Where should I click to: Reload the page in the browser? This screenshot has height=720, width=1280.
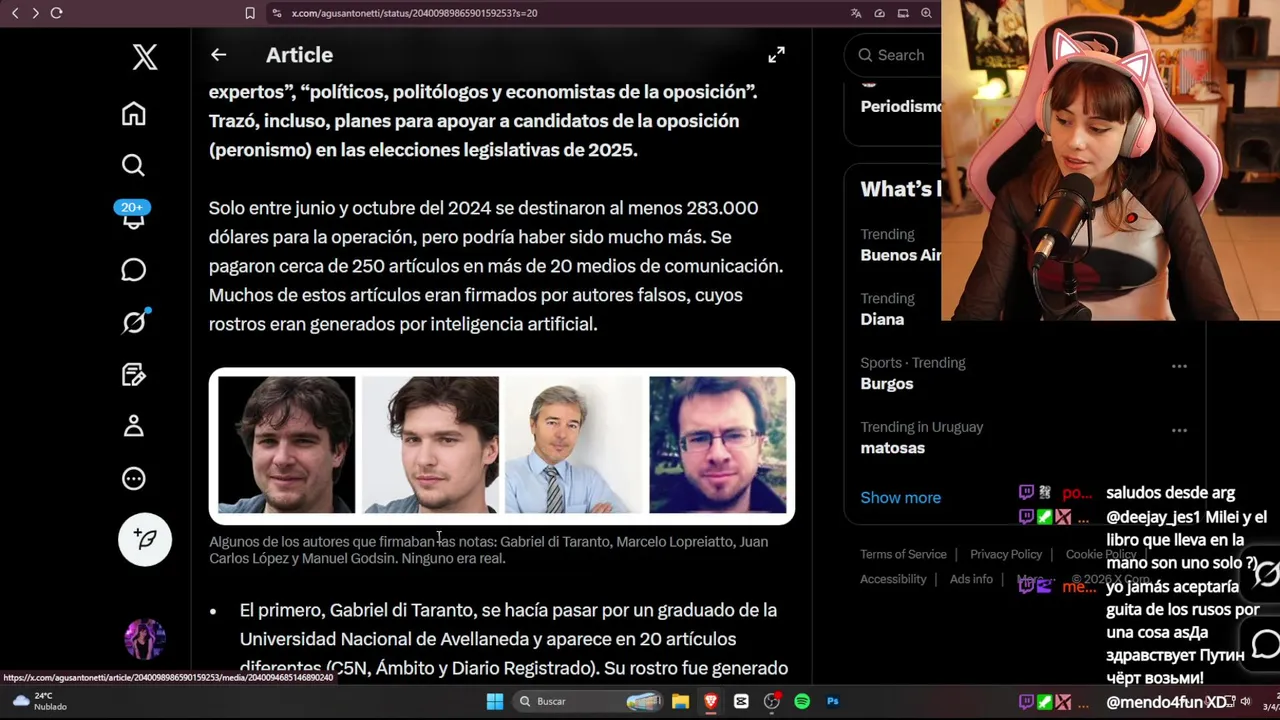click(x=56, y=13)
